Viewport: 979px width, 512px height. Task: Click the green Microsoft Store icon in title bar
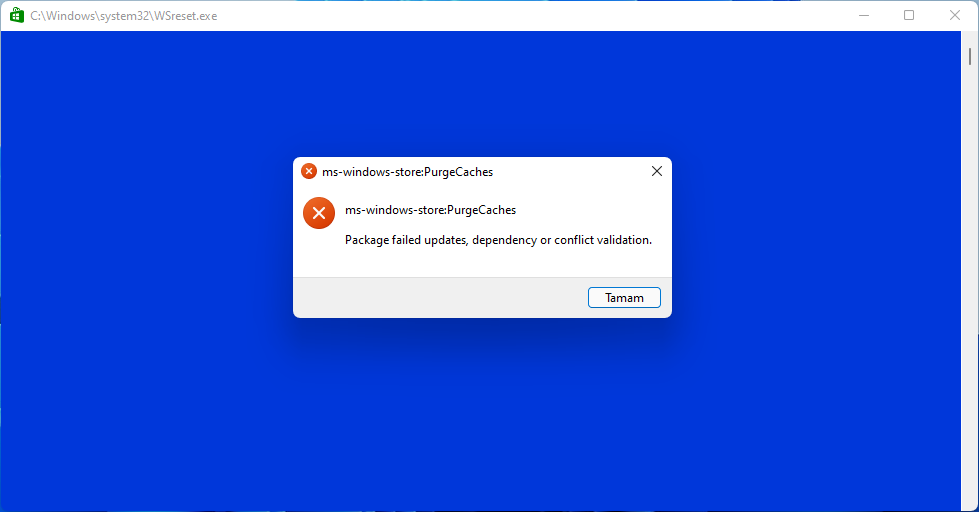17,16
